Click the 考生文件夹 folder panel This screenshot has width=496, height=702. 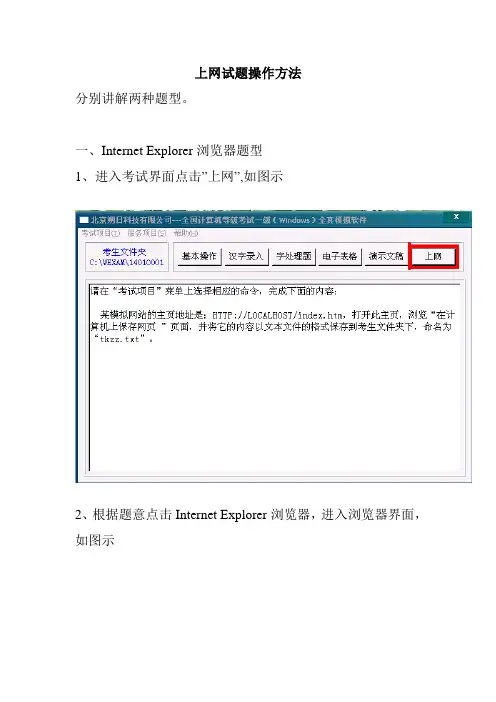pos(127,257)
